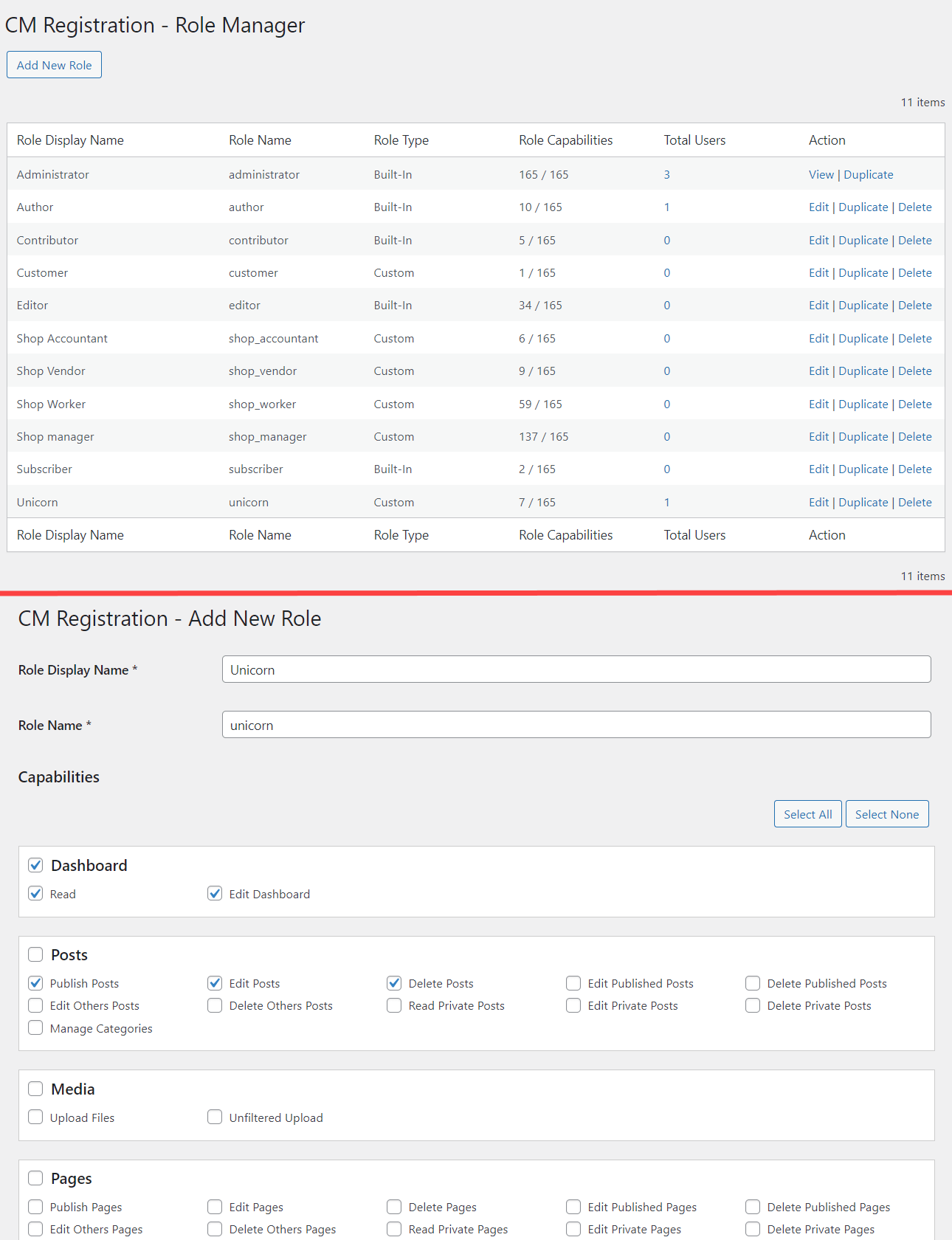Duplicate the Administrator role
952x1240 pixels.
pyautogui.click(x=868, y=175)
